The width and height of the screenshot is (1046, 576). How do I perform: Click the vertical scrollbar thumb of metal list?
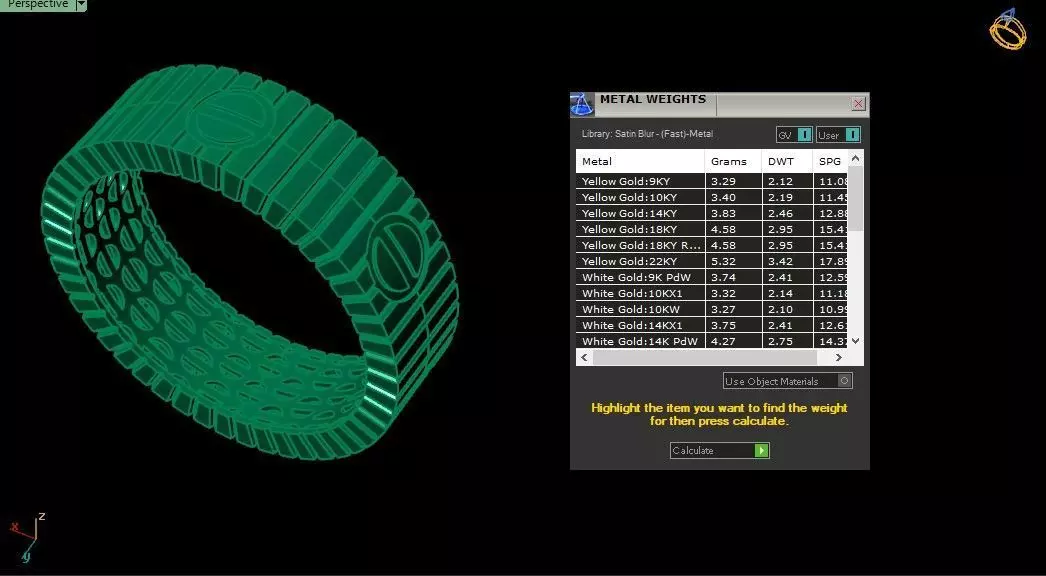point(856,199)
